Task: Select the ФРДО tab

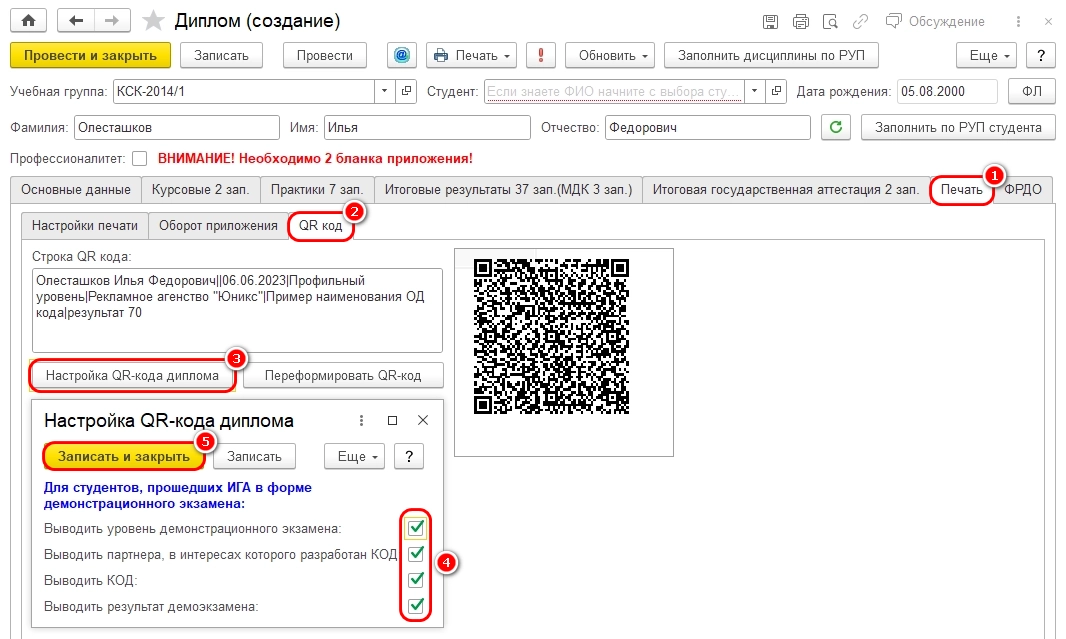Action: 1022,190
